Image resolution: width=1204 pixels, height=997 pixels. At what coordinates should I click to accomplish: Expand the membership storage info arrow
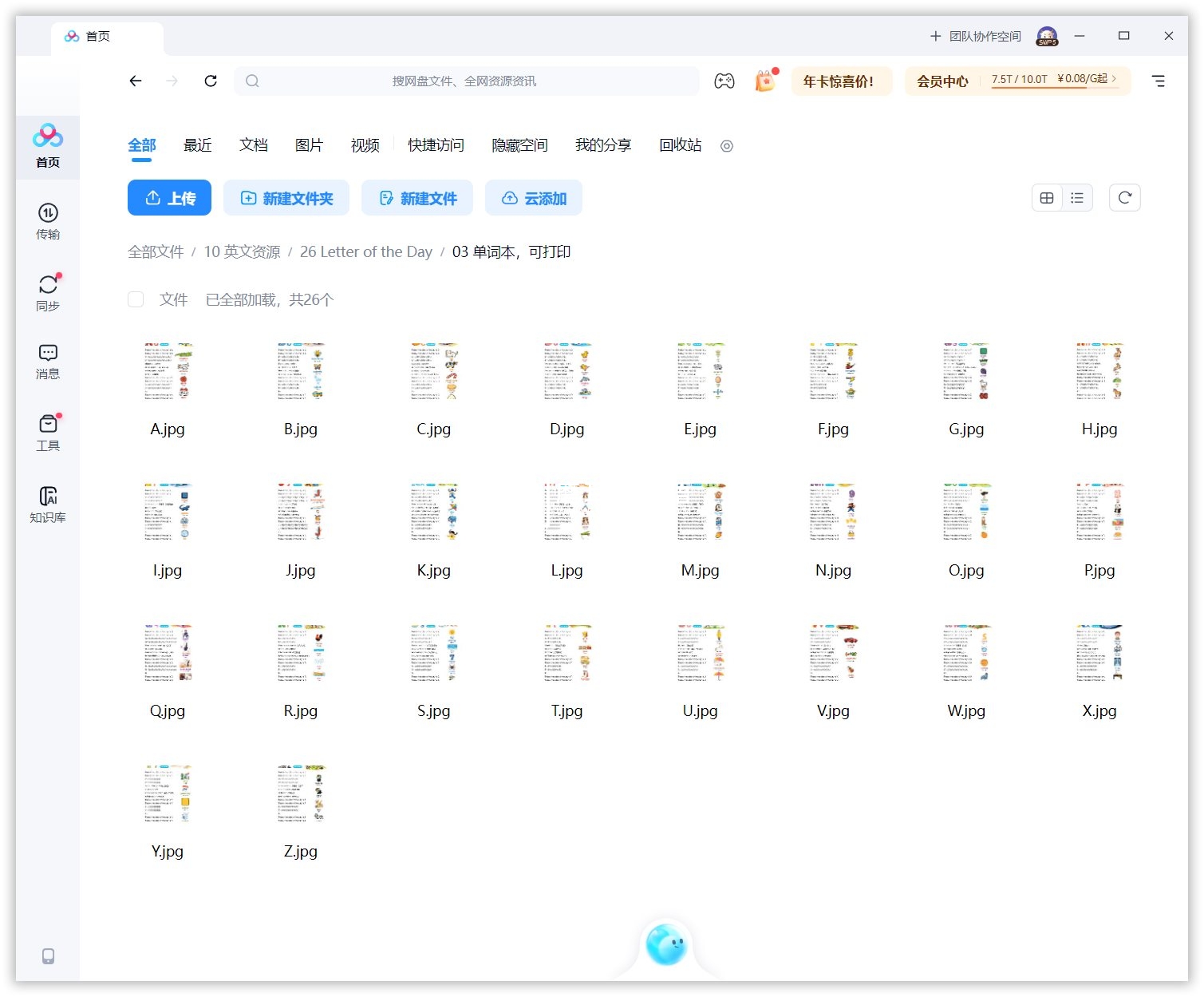point(1115,79)
